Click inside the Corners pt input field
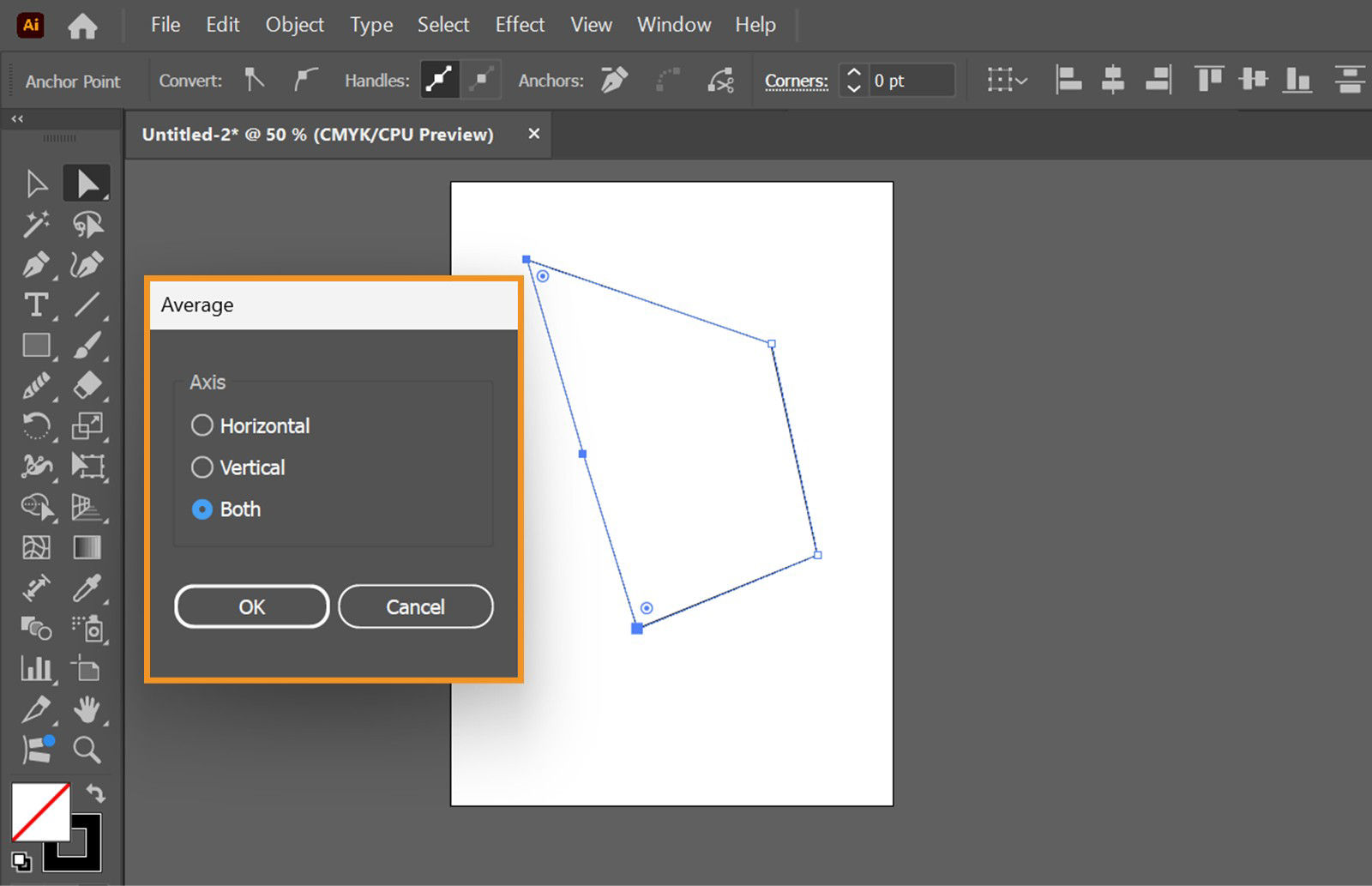 (913, 80)
